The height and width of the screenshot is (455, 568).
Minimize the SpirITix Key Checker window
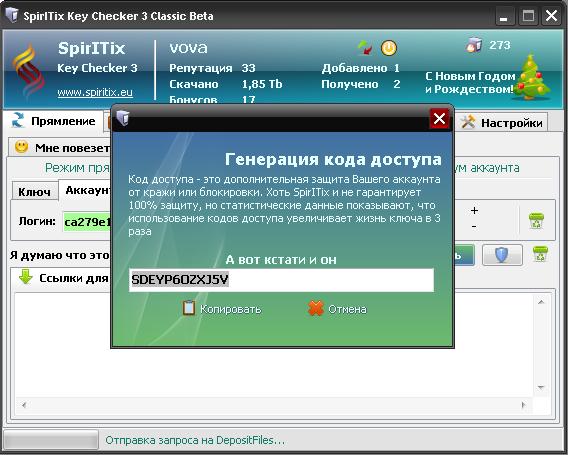click(504, 16)
